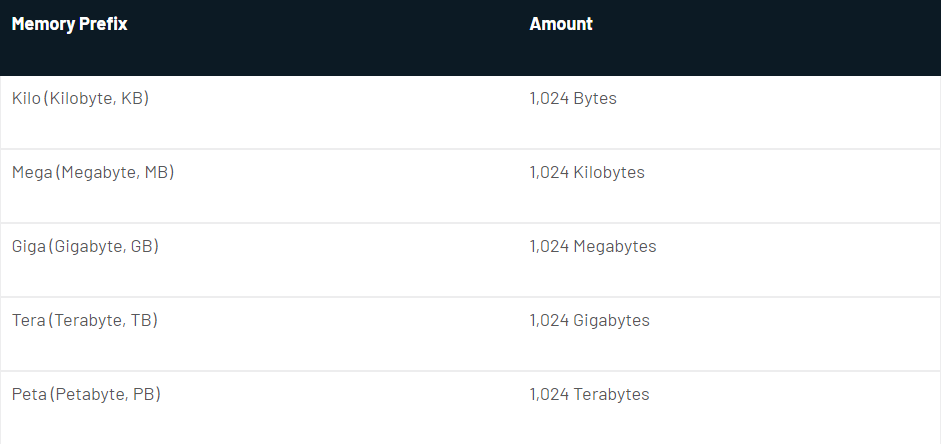Click the GB abbreviation in the Giga row

(x=142, y=247)
